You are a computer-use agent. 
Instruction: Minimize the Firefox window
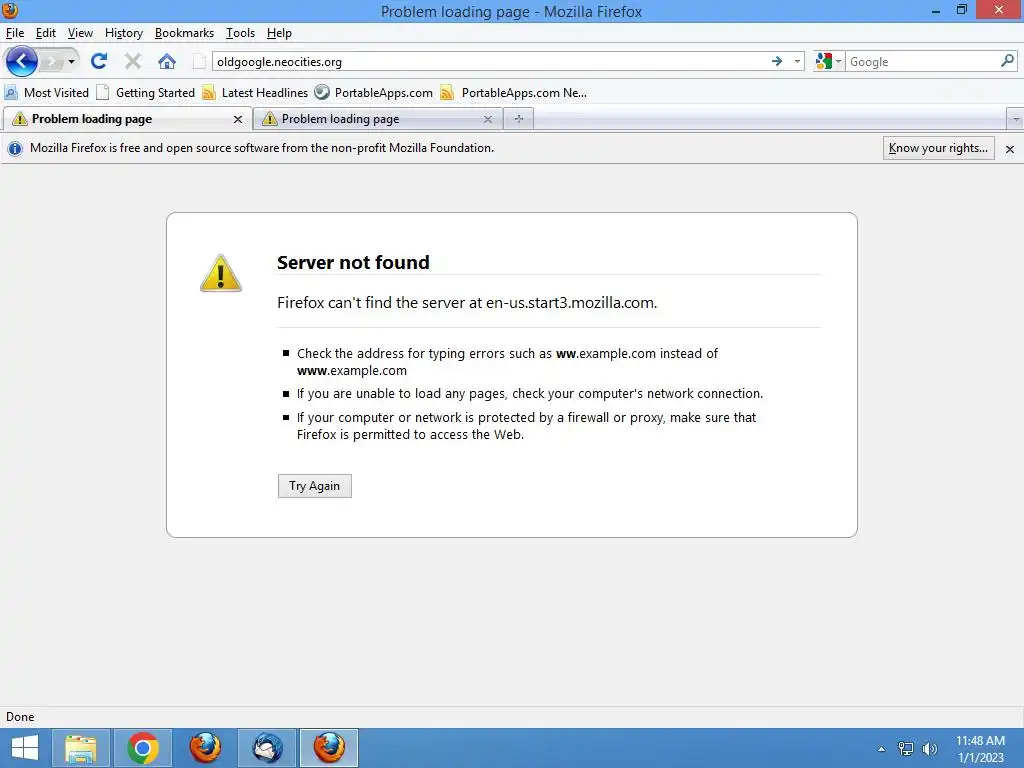click(x=935, y=10)
